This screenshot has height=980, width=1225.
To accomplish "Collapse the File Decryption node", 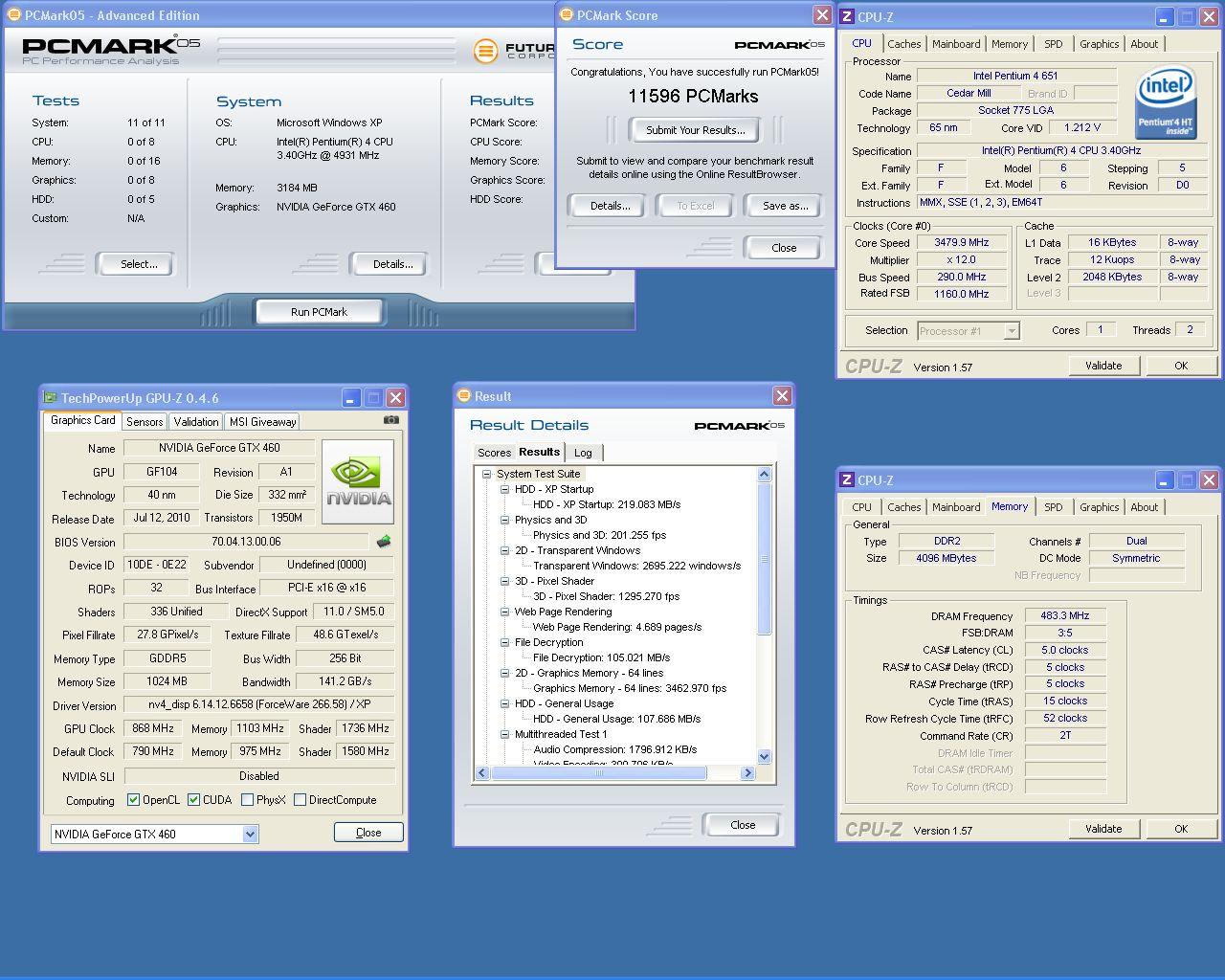I will pyautogui.click(x=504, y=642).
